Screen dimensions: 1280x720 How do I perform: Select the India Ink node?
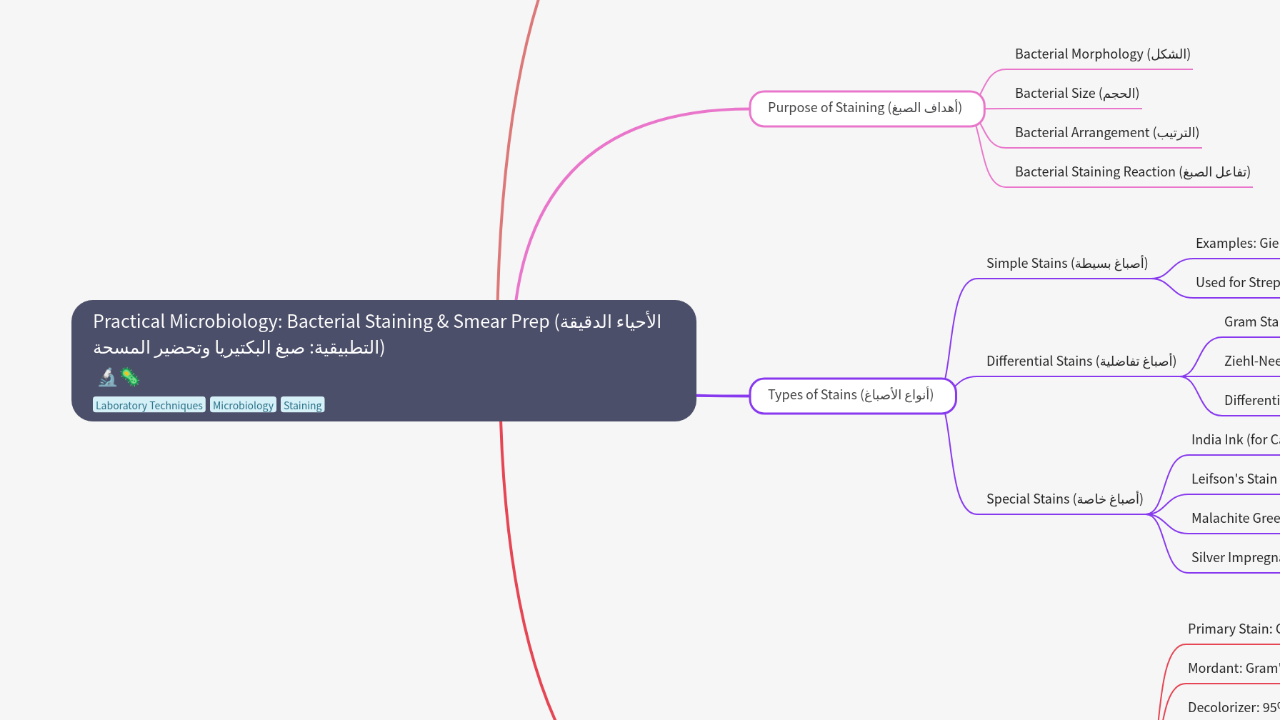point(1235,440)
